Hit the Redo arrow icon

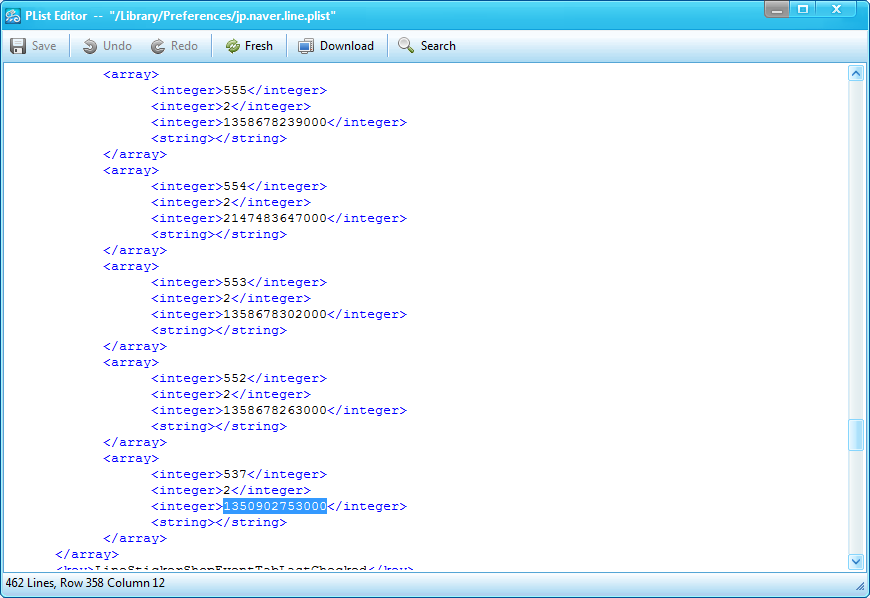point(158,46)
